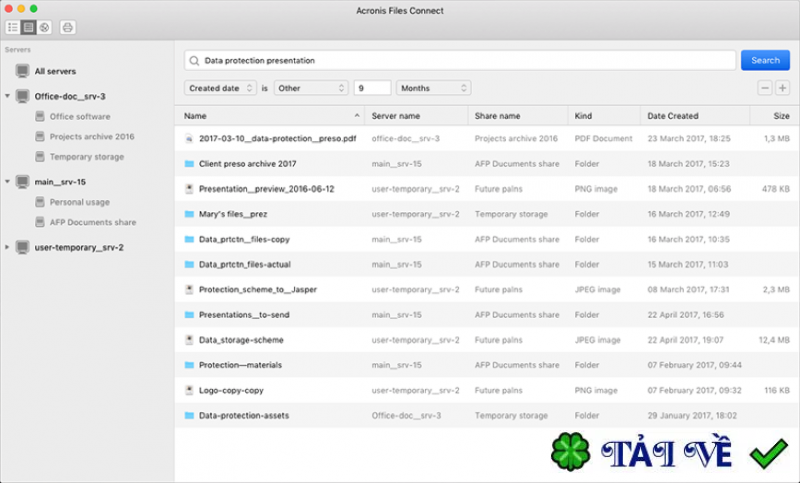This screenshot has width=800, height=483.
Task: Click the folder icon of Client preso archive 2017
Action: click(189, 164)
